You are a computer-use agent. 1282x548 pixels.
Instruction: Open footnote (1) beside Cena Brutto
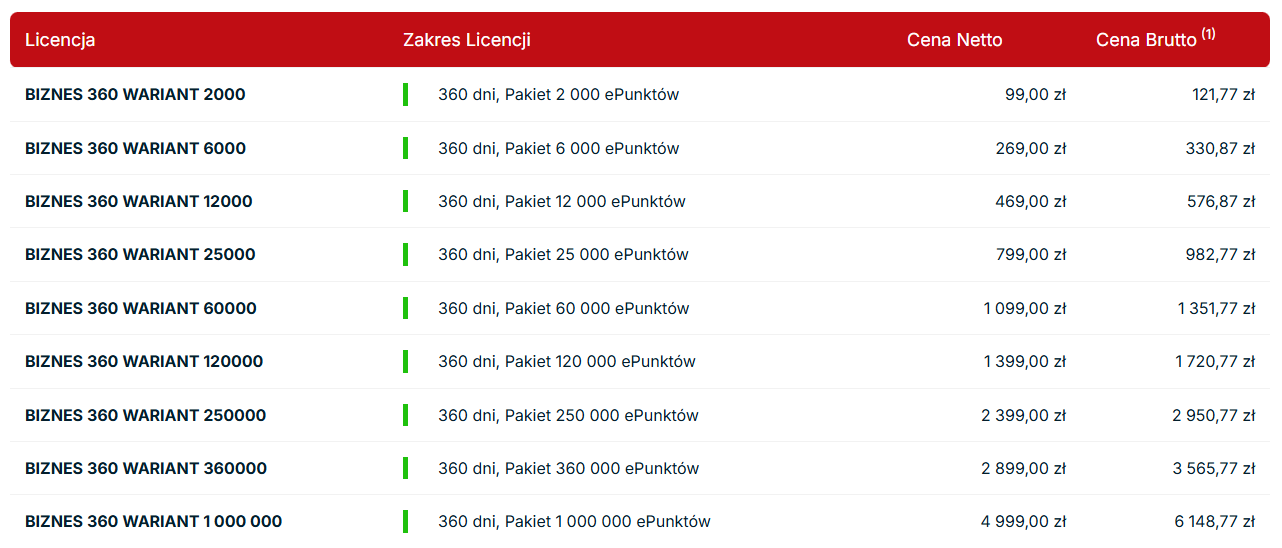pos(1209,34)
